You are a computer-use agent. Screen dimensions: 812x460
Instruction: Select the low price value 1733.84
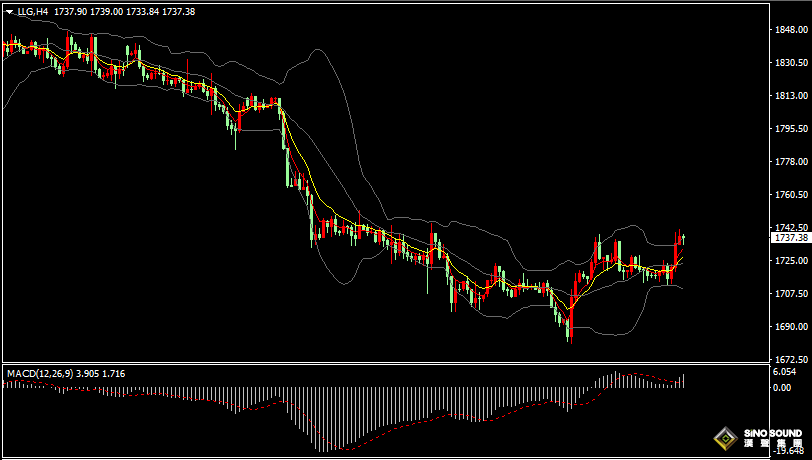142,11
